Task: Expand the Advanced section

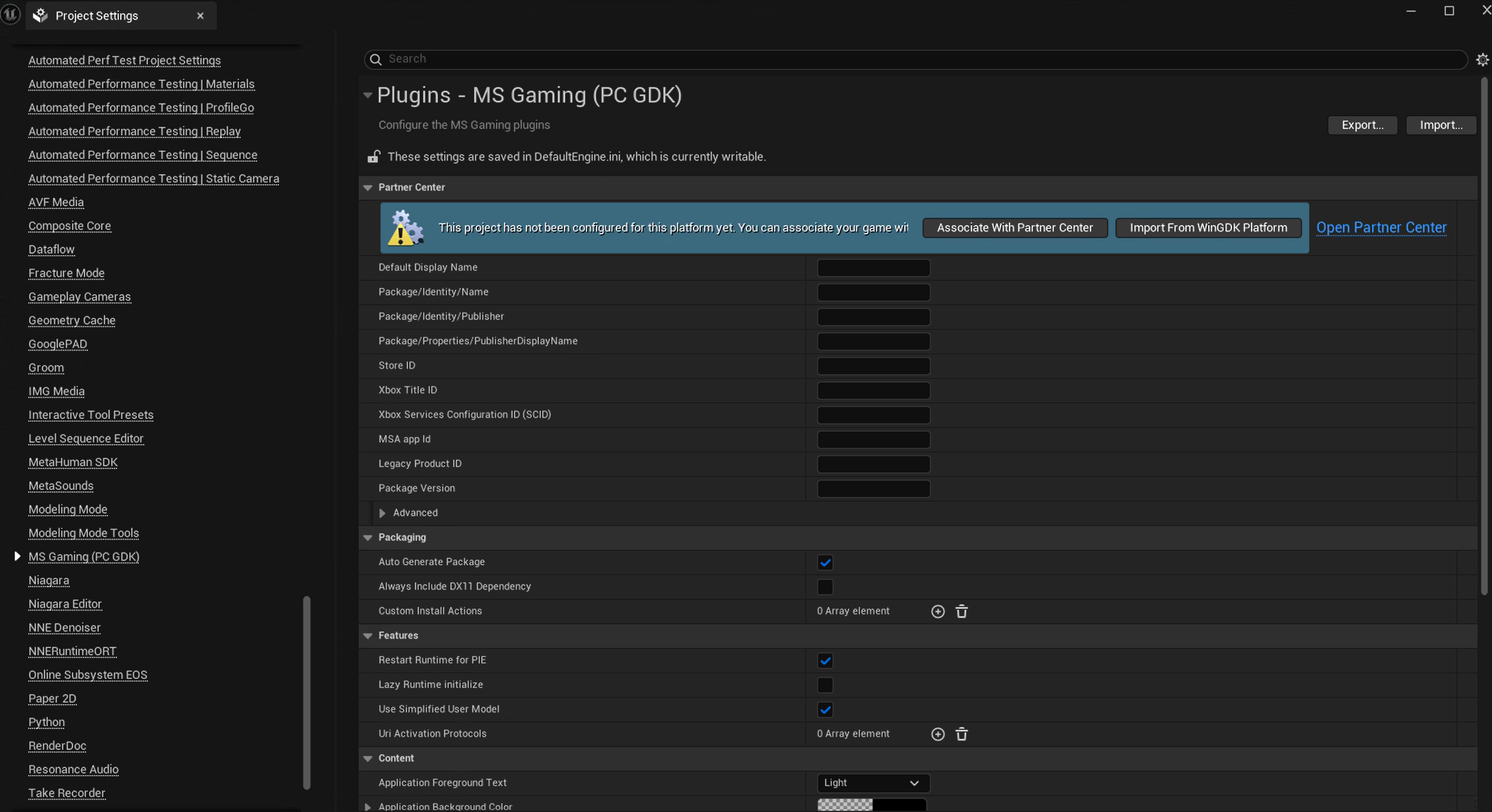Action: point(383,513)
